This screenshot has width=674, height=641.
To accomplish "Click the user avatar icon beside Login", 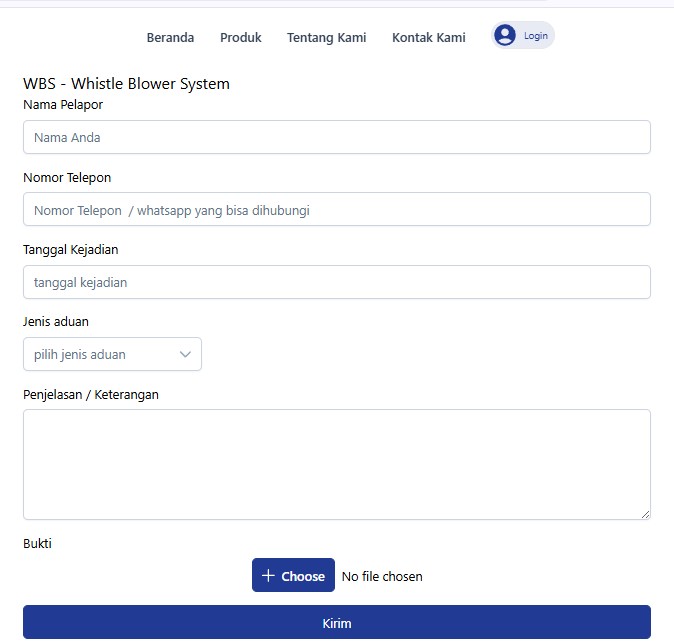I will coord(505,36).
